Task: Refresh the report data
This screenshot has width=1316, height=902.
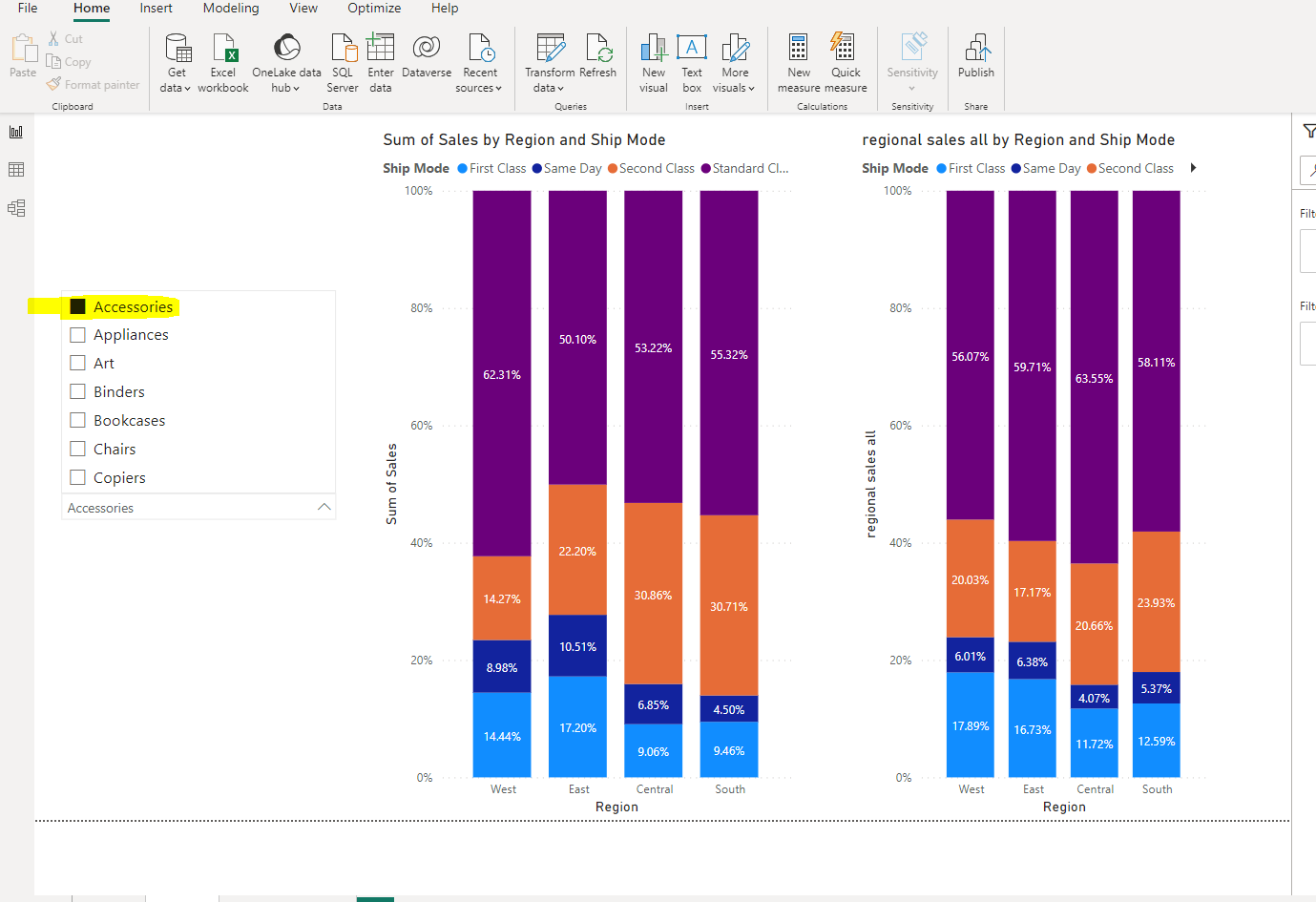Action: 598,57
